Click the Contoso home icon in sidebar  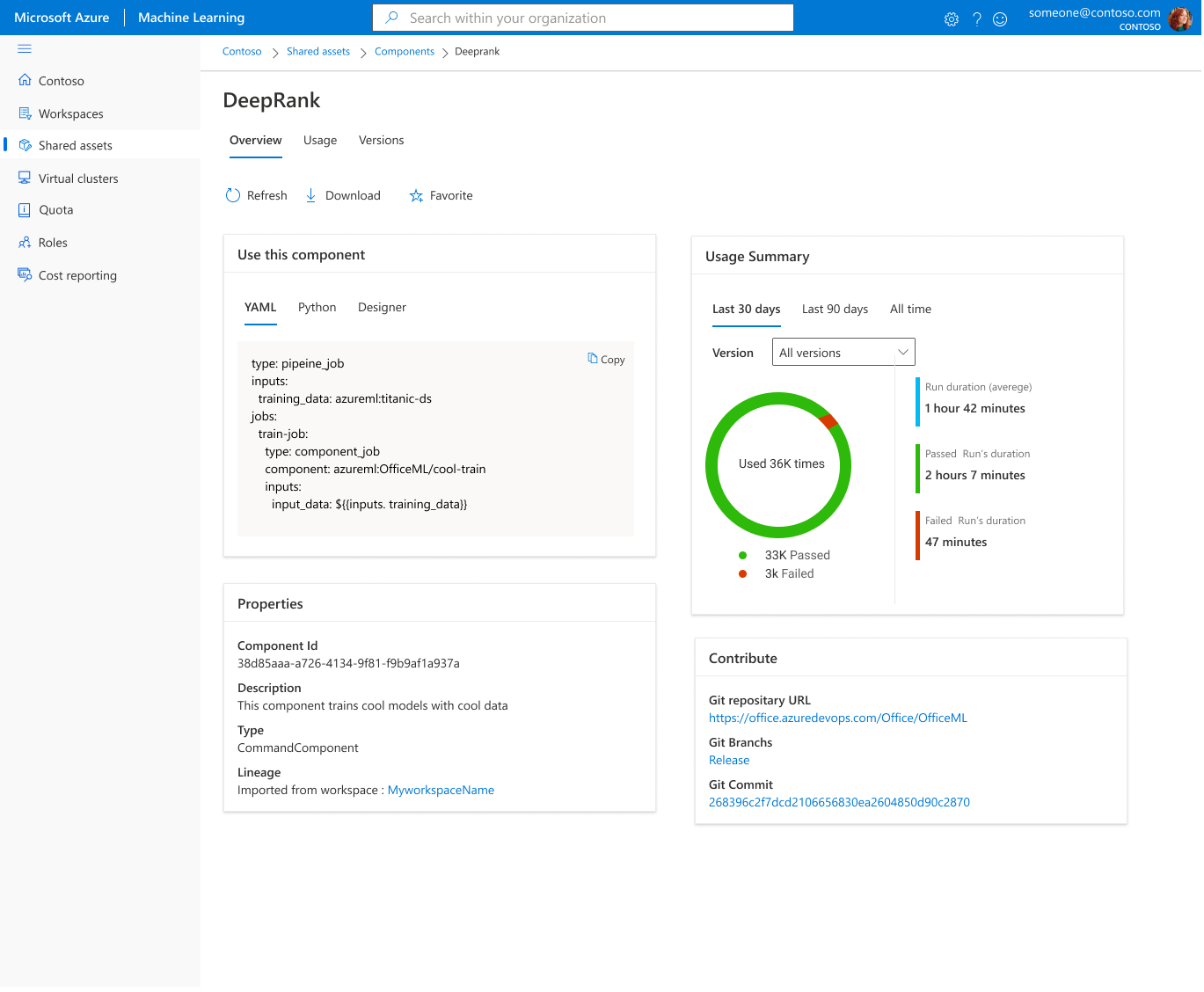pyautogui.click(x=25, y=80)
